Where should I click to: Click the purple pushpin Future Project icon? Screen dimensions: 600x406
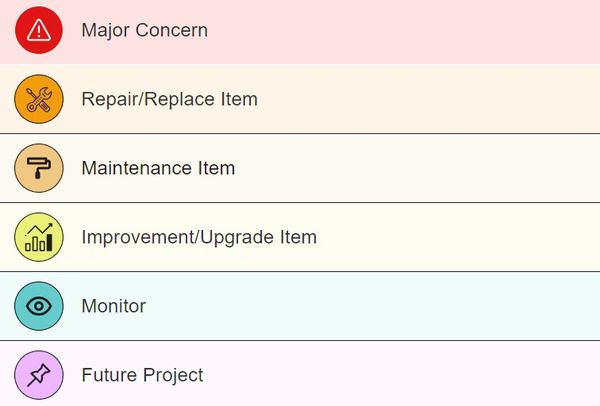[39, 375]
